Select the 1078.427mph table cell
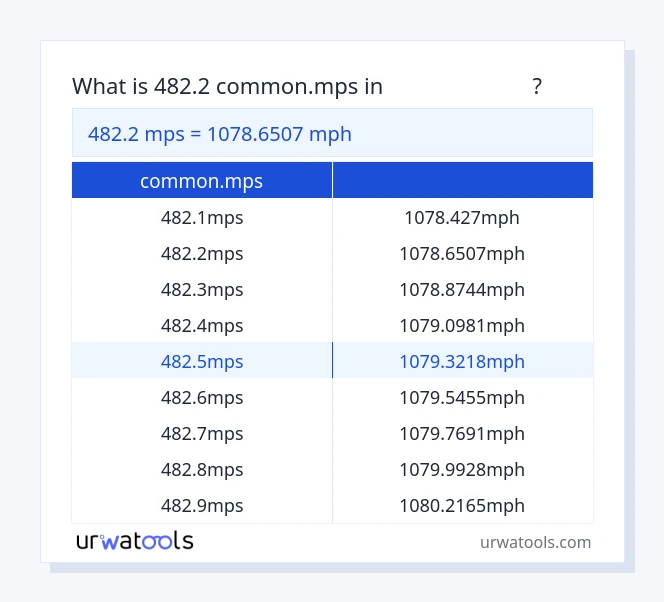 click(462, 217)
